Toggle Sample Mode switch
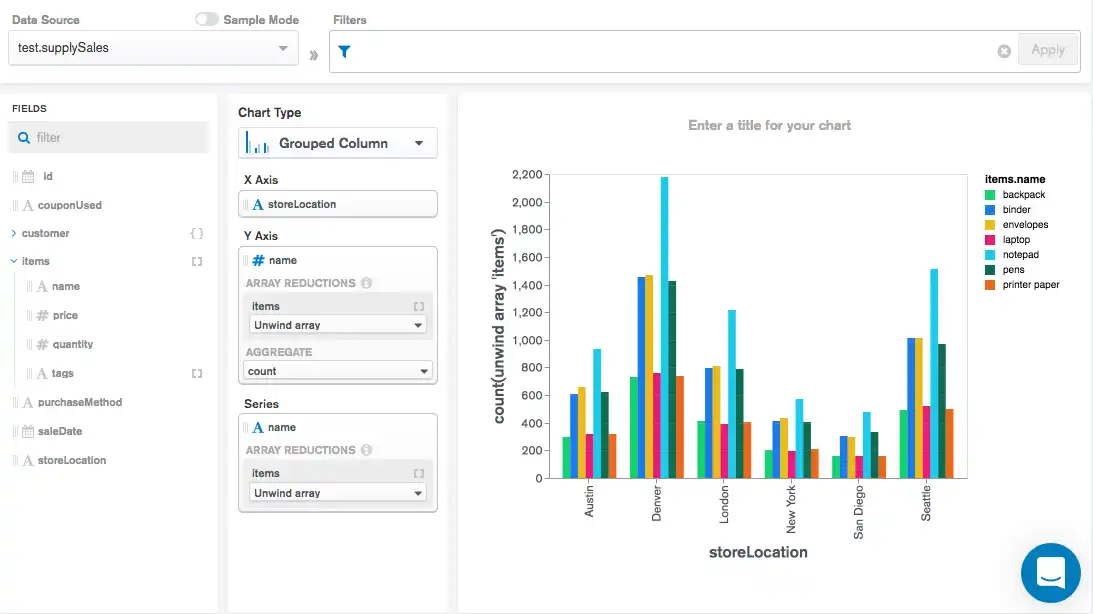 (x=207, y=19)
